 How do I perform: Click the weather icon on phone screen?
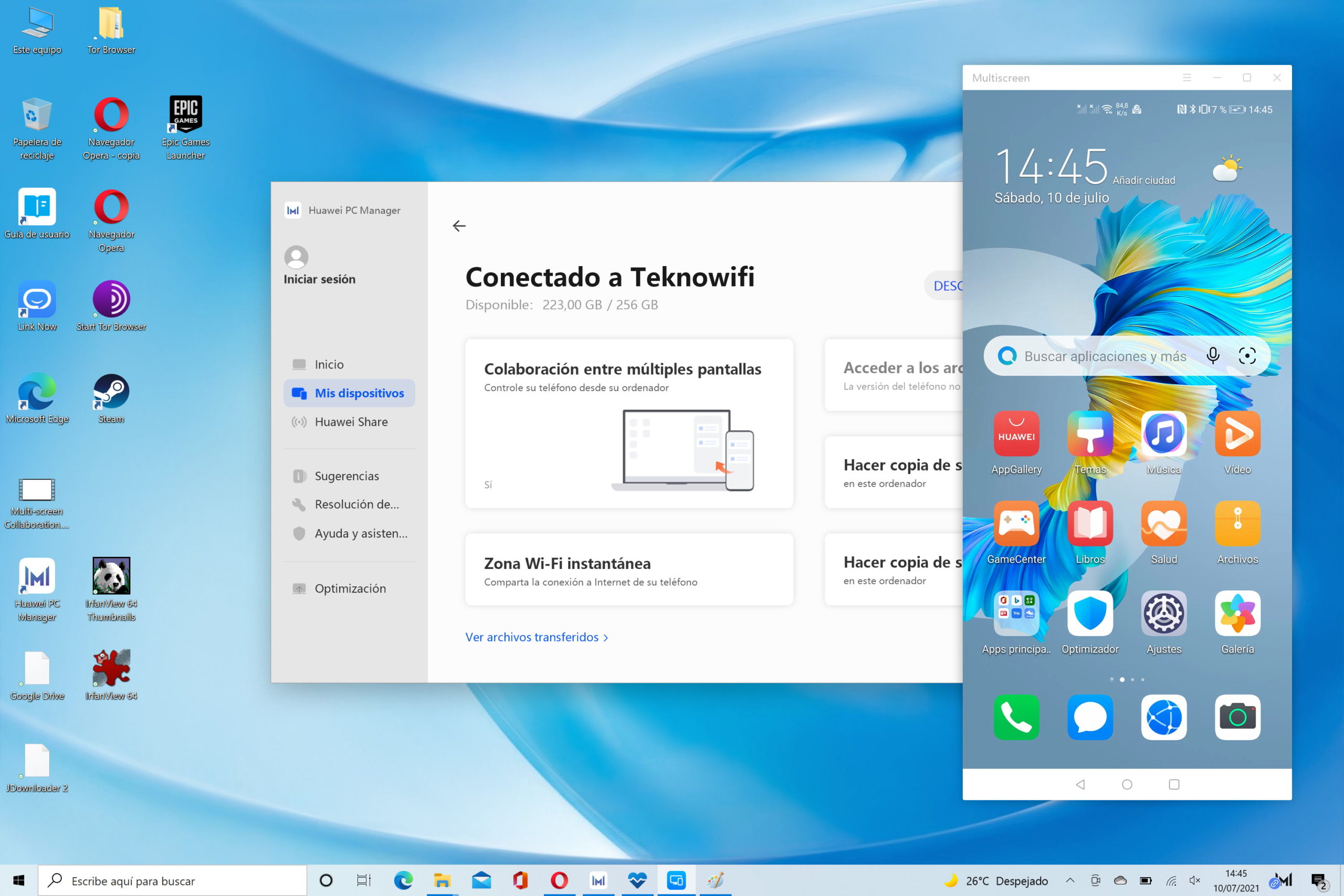point(1227,168)
